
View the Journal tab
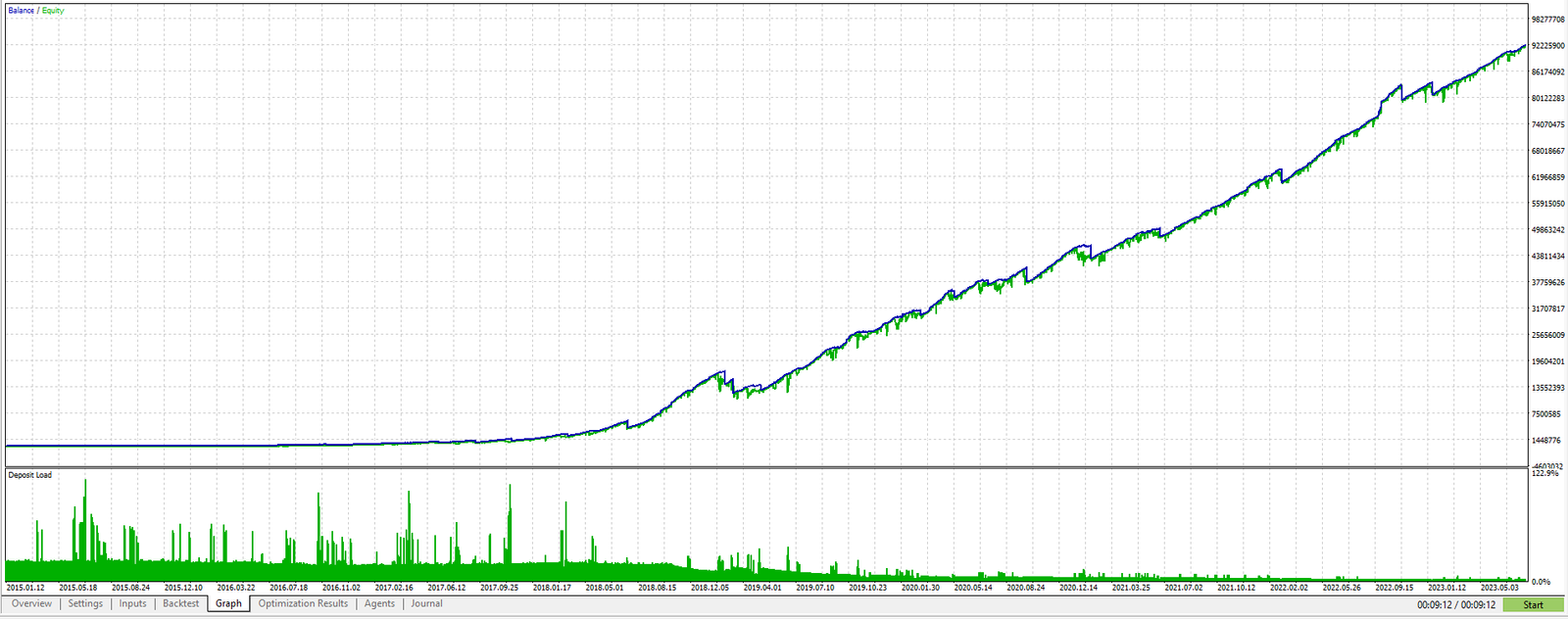426,603
